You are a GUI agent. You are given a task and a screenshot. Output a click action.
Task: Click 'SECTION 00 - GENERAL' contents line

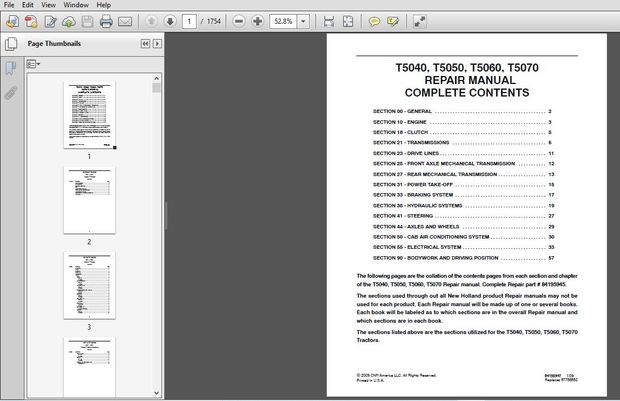pos(462,112)
